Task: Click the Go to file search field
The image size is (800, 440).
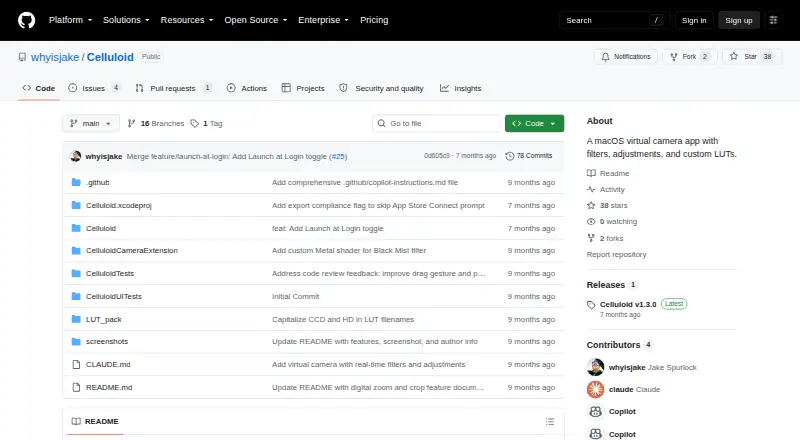Action: (437, 124)
